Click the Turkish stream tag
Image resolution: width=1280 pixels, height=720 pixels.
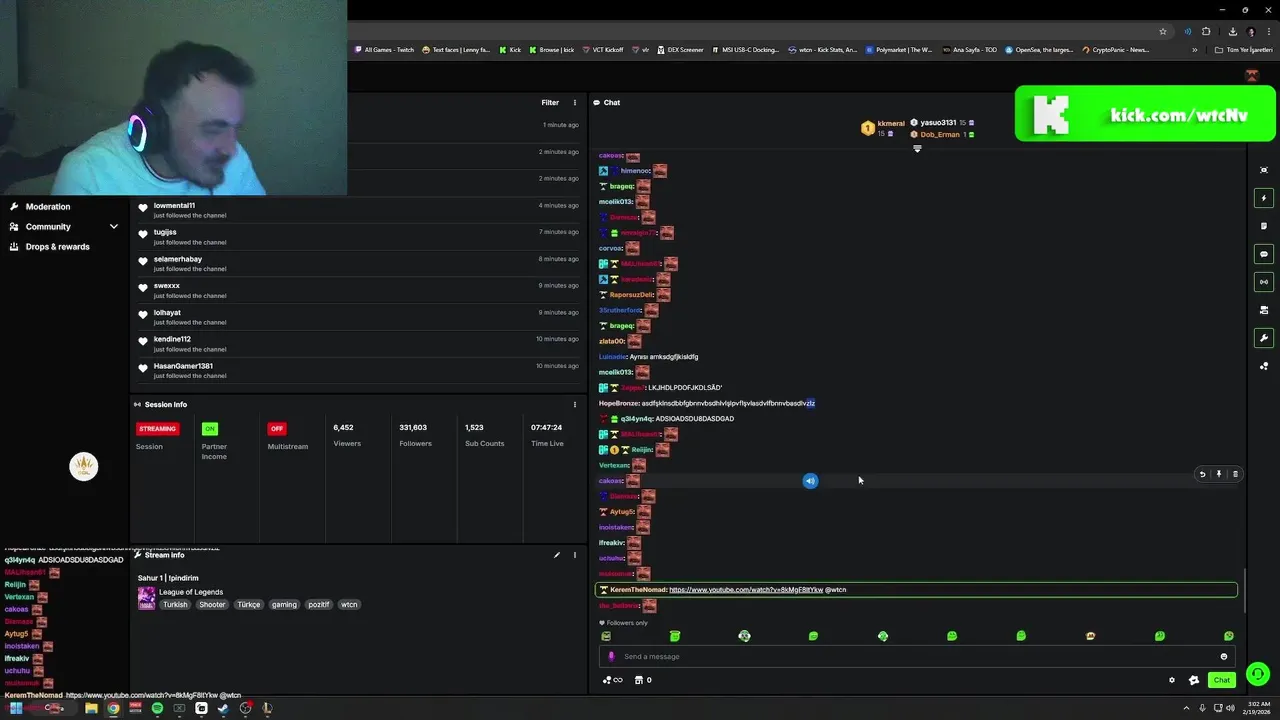pos(175,605)
